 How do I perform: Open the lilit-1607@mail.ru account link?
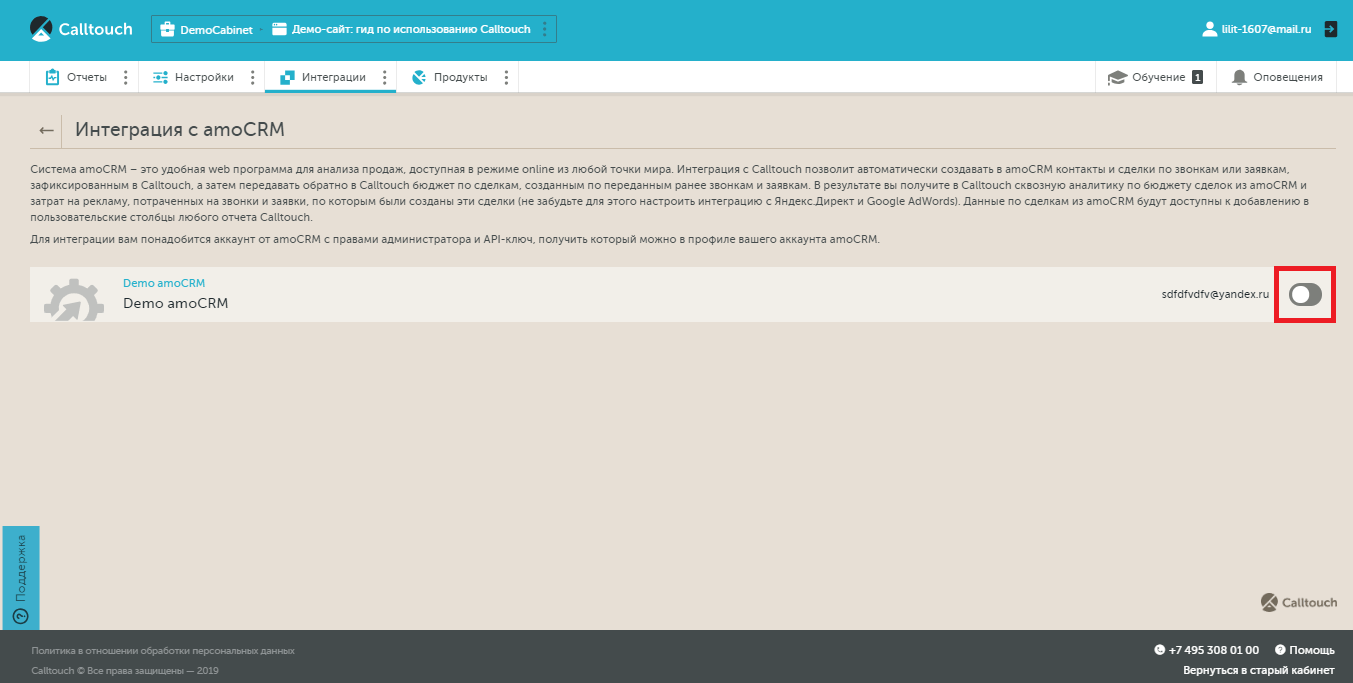(x=1266, y=30)
